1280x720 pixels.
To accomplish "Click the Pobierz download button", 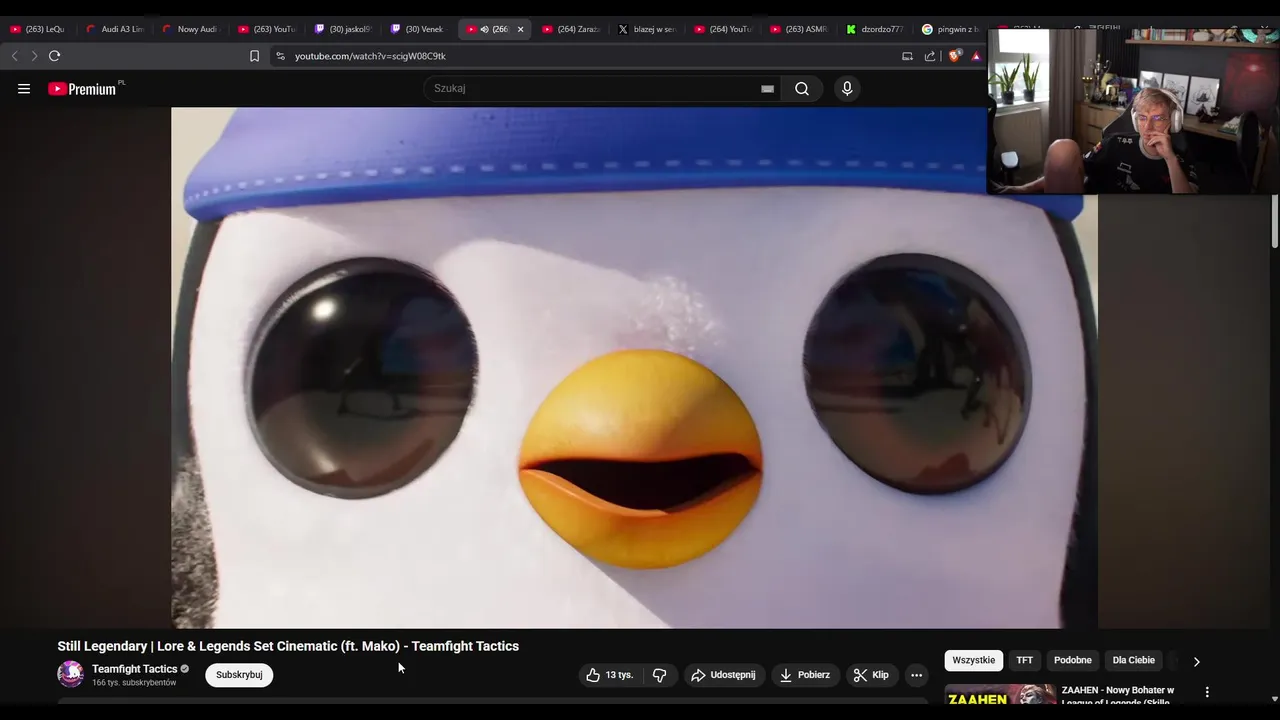I will point(806,675).
